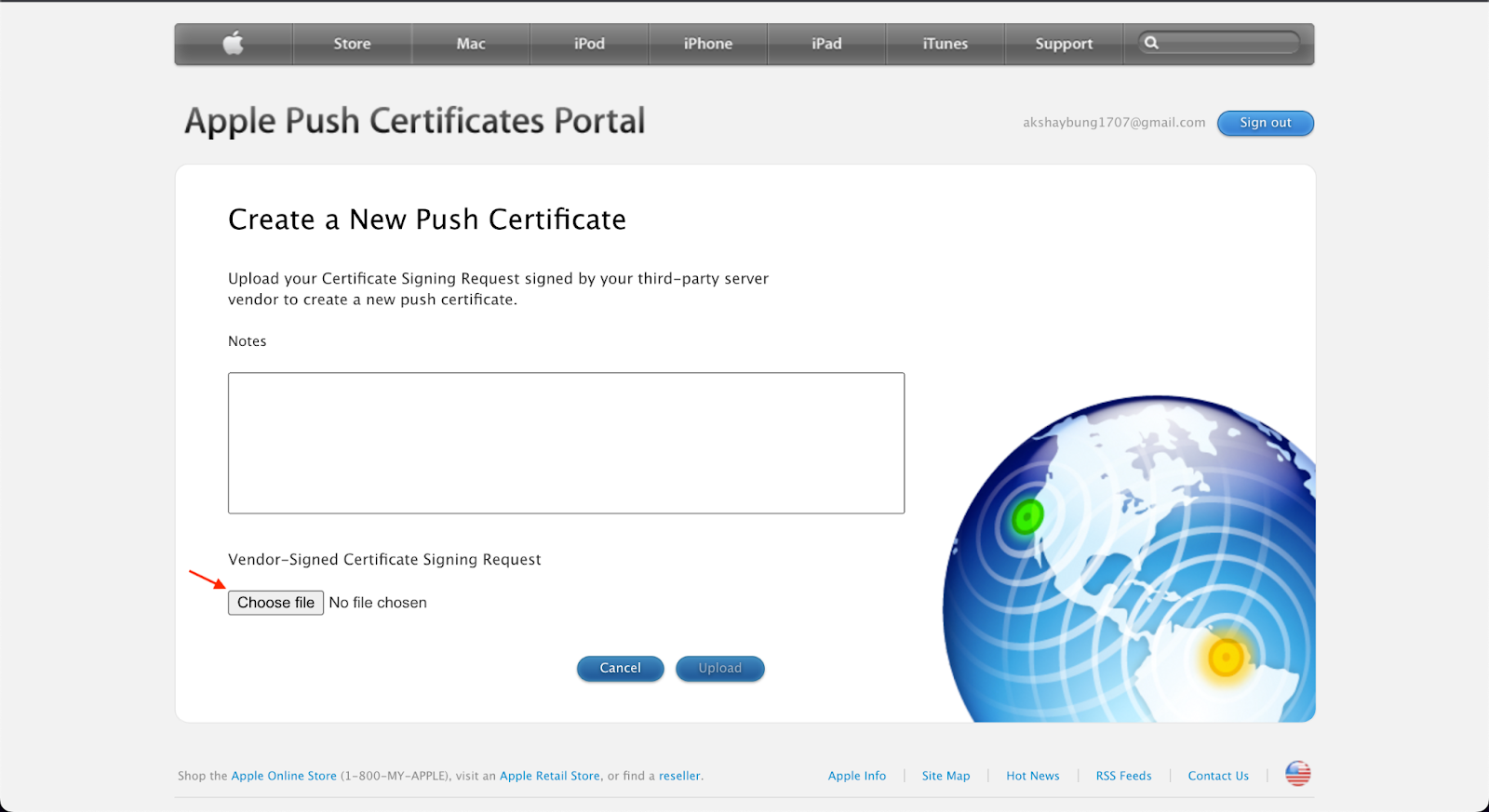Click the Cancel button

tap(621, 668)
